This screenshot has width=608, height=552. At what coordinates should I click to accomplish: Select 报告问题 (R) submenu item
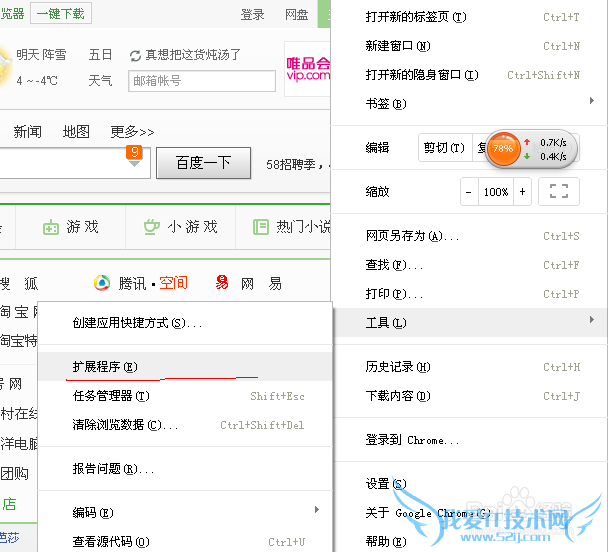click(x=185, y=469)
